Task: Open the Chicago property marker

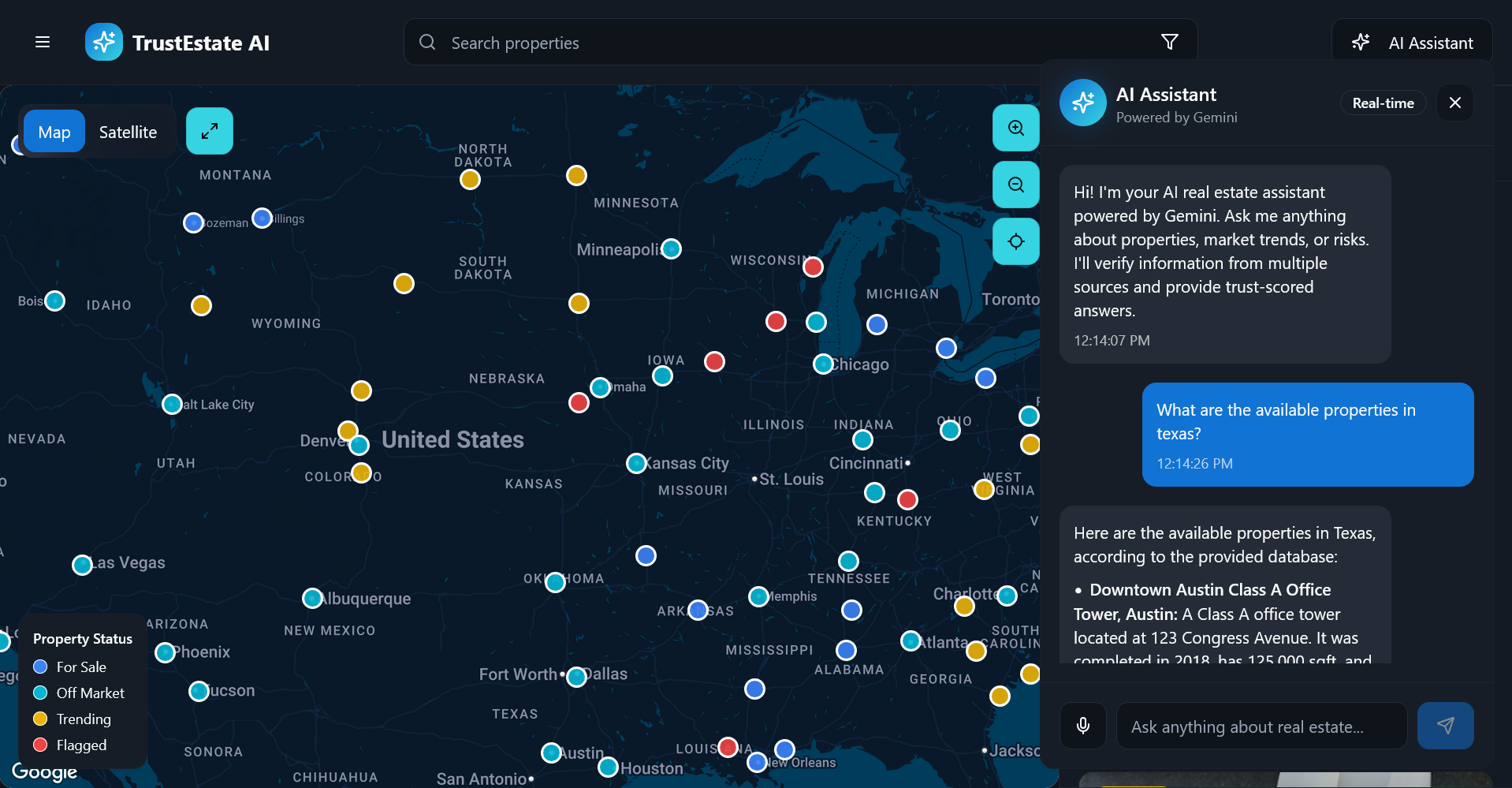Action: coord(823,364)
